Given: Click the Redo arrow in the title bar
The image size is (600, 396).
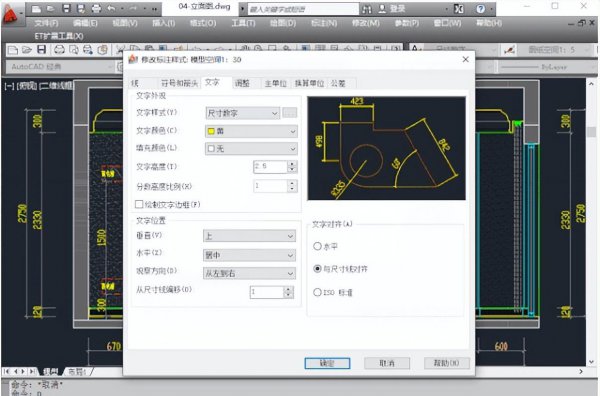Looking at the screenshot, I should pyautogui.click(x=133, y=8).
